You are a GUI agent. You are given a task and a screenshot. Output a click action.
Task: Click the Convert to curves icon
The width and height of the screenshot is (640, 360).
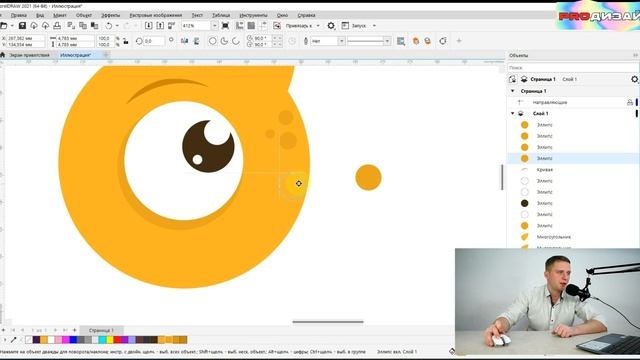point(443,41)
